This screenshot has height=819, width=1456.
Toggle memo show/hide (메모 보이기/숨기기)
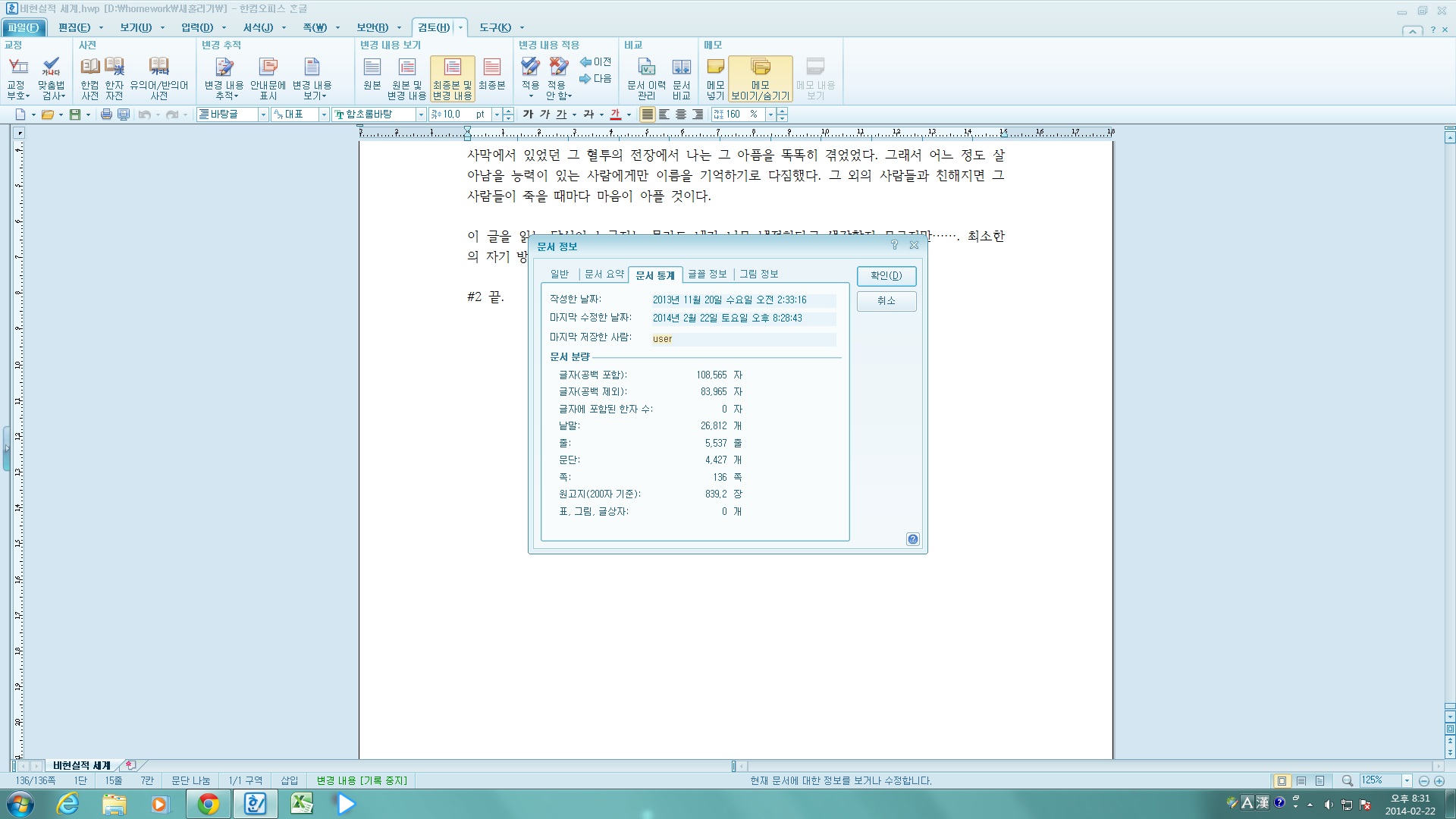pos(760,77)
